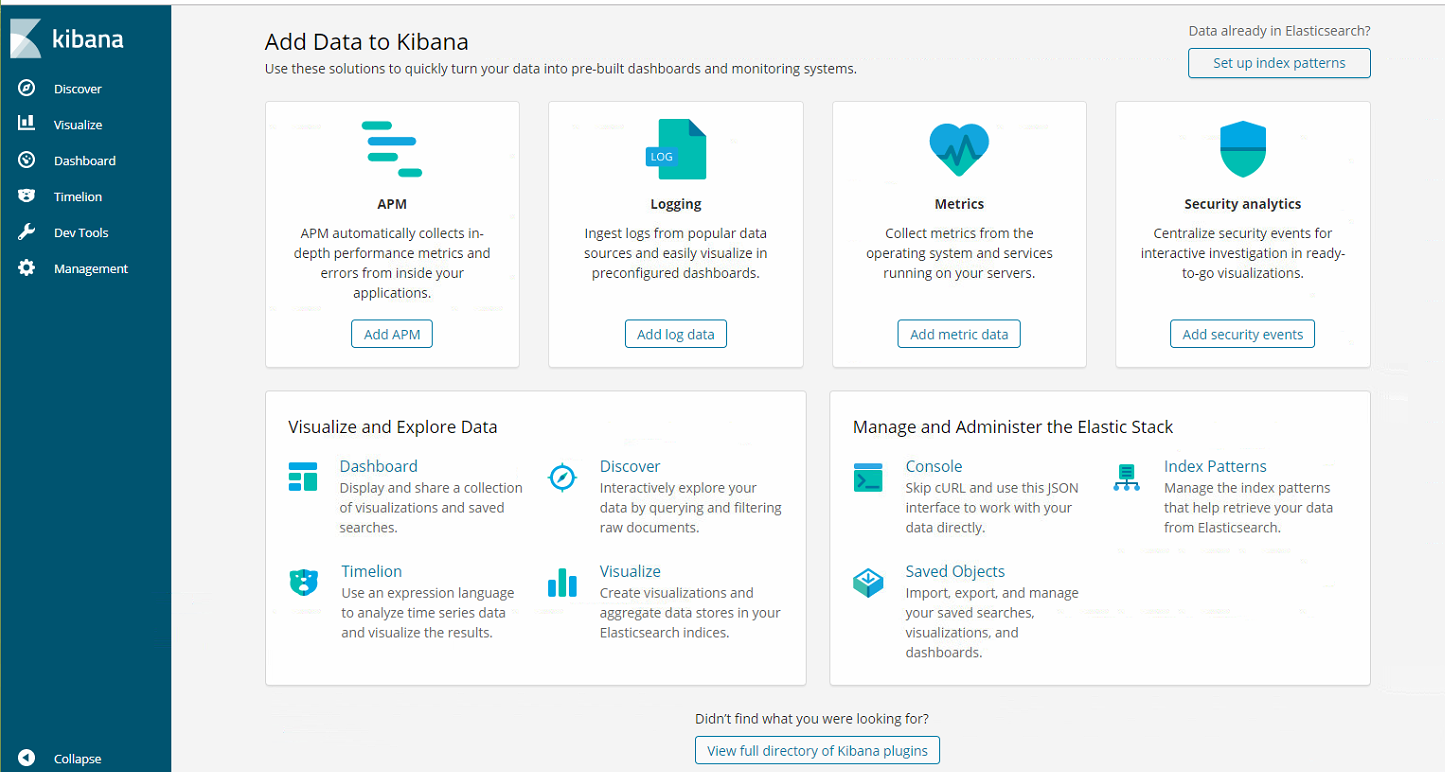1445x772 pixels.
Task: Click the Saved Objects box icon
Action: click(x=868, y=583)
